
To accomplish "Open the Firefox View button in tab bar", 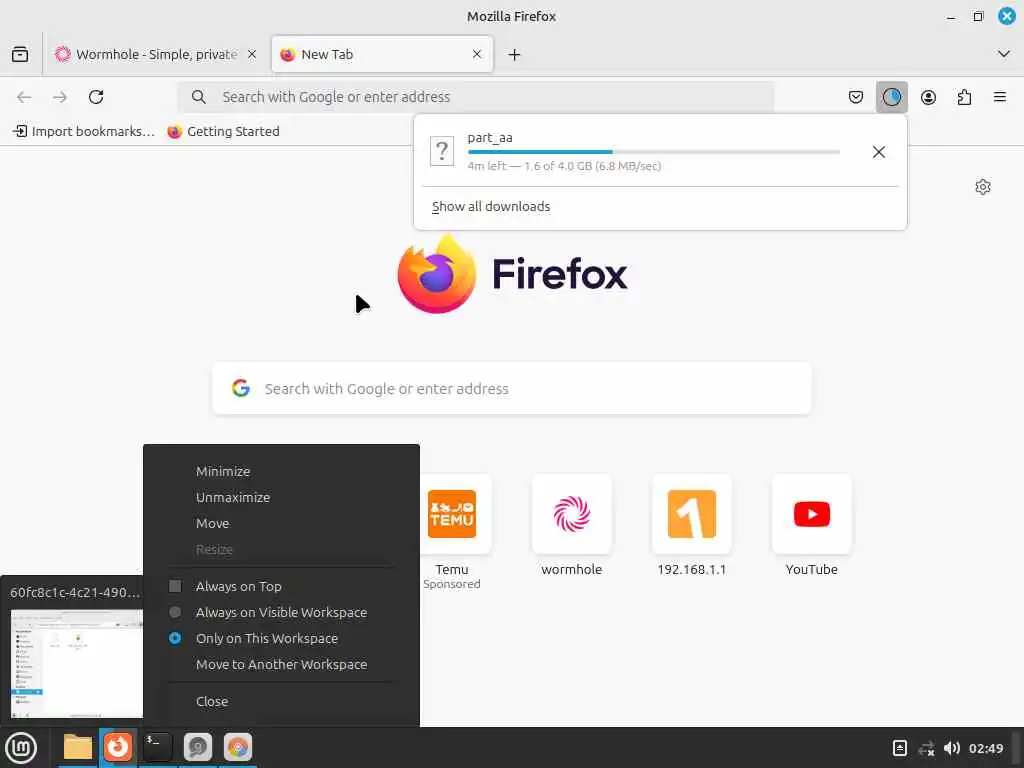I will coord(20,54).
